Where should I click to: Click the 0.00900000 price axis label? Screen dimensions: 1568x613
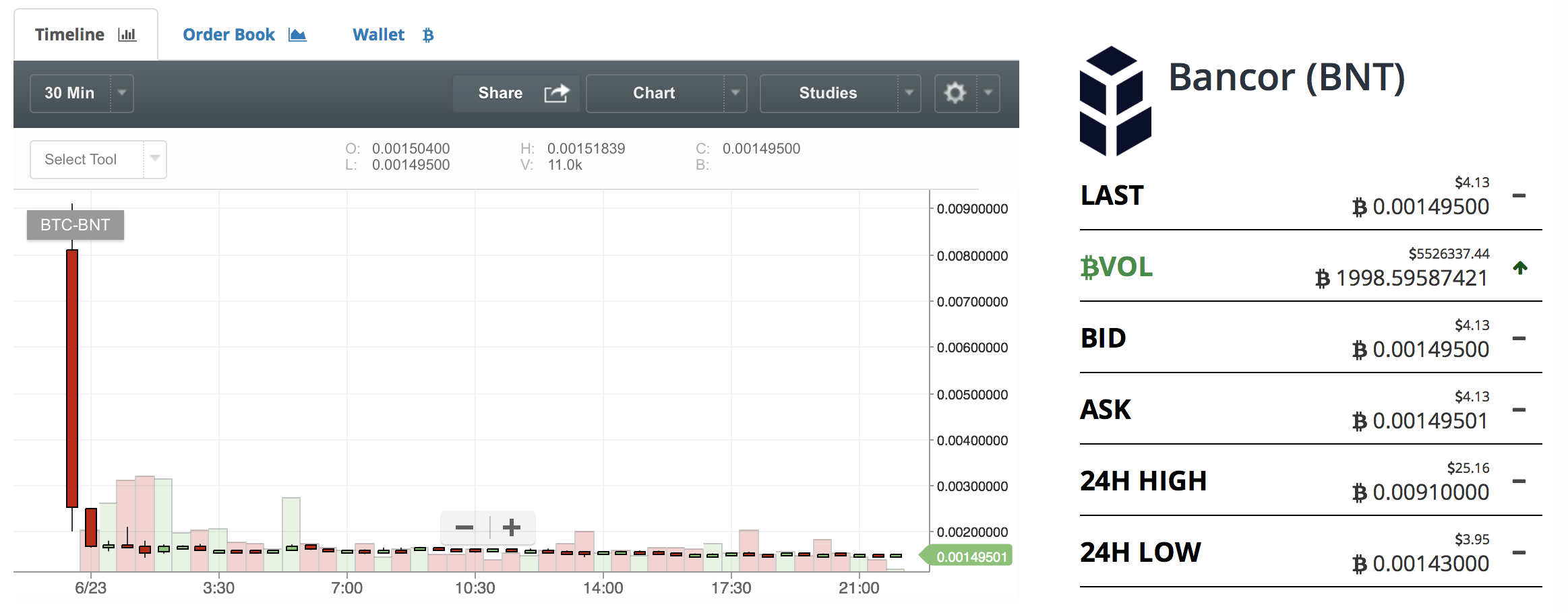tap(972, 209)
